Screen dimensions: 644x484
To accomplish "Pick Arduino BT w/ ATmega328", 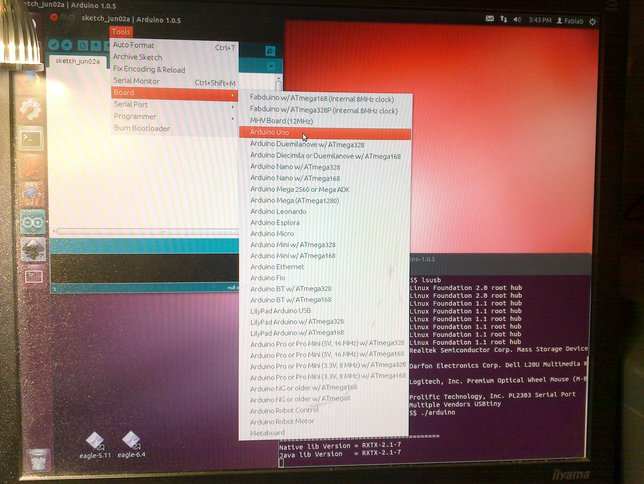I will click(324, 289).
